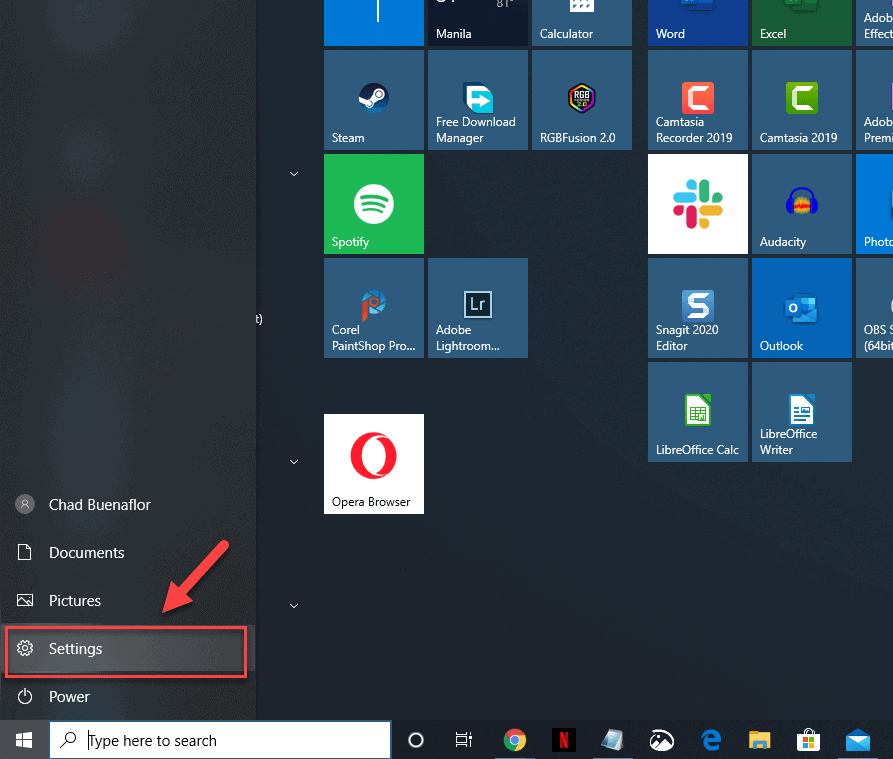Open Netflix from the taskbar

click(564, 740)
